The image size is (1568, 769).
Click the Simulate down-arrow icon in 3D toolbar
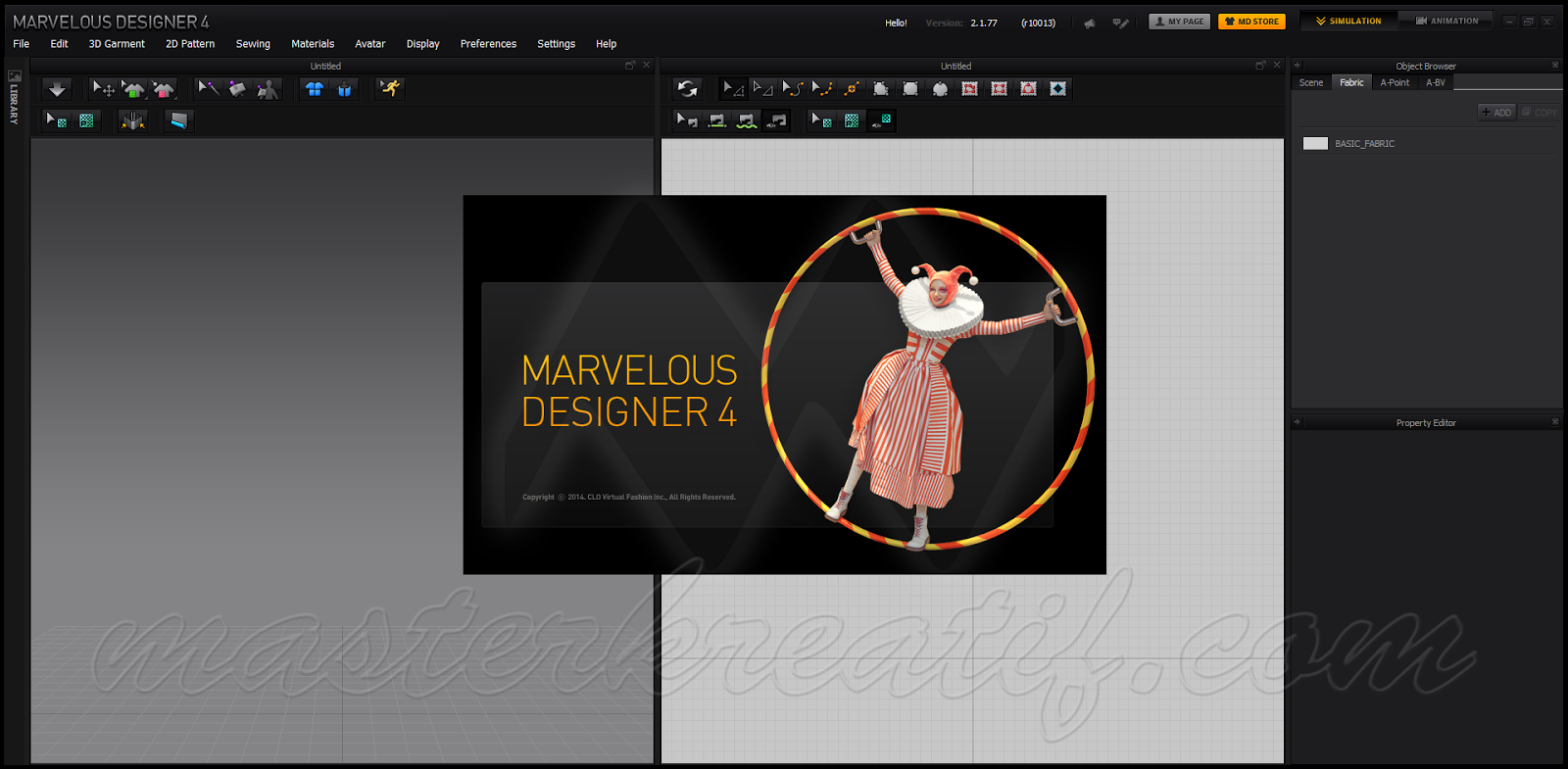click(58, 89)
